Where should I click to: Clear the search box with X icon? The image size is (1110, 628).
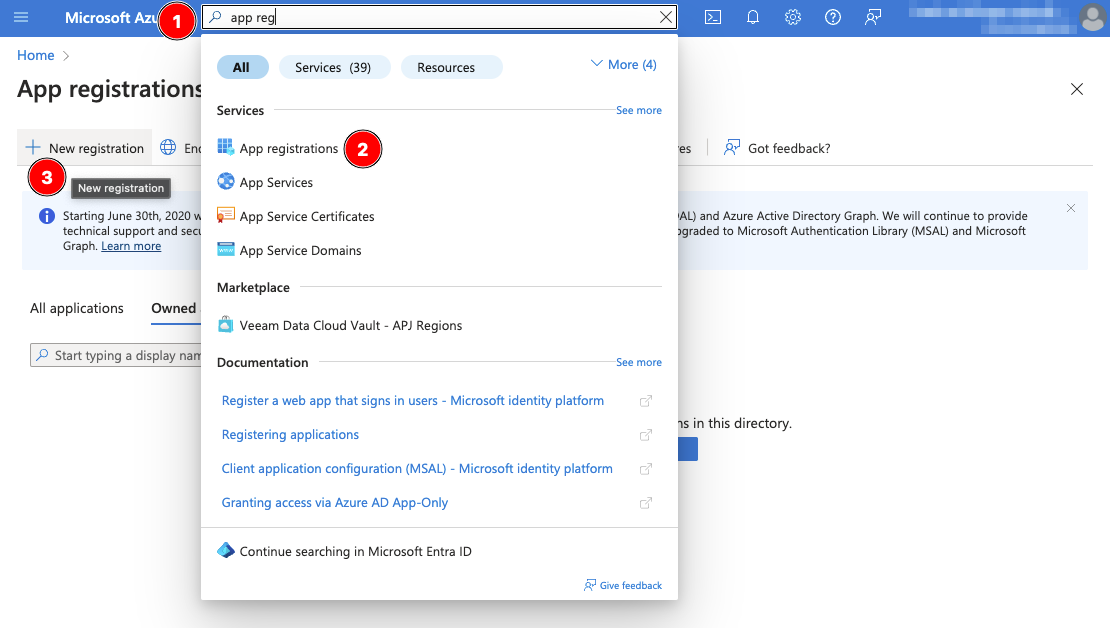point(665,17)
